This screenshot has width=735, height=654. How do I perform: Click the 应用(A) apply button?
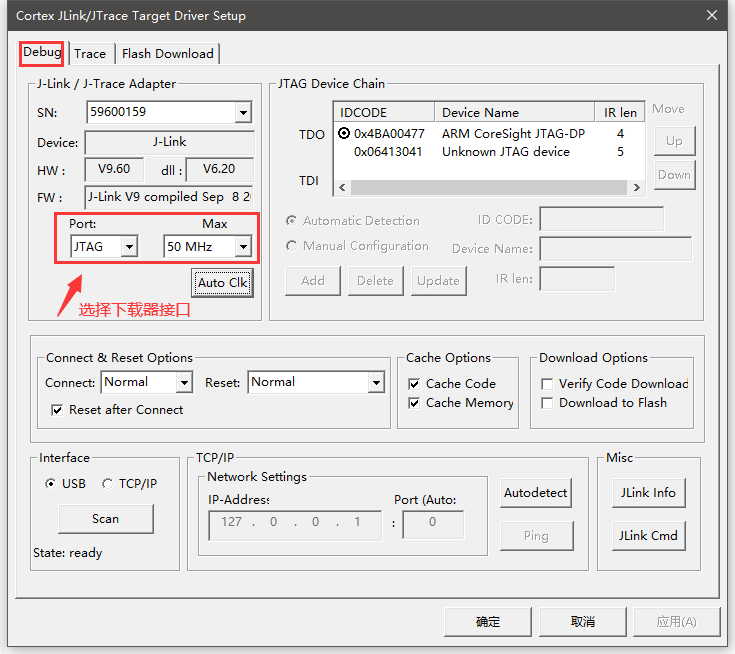point(677,622)
